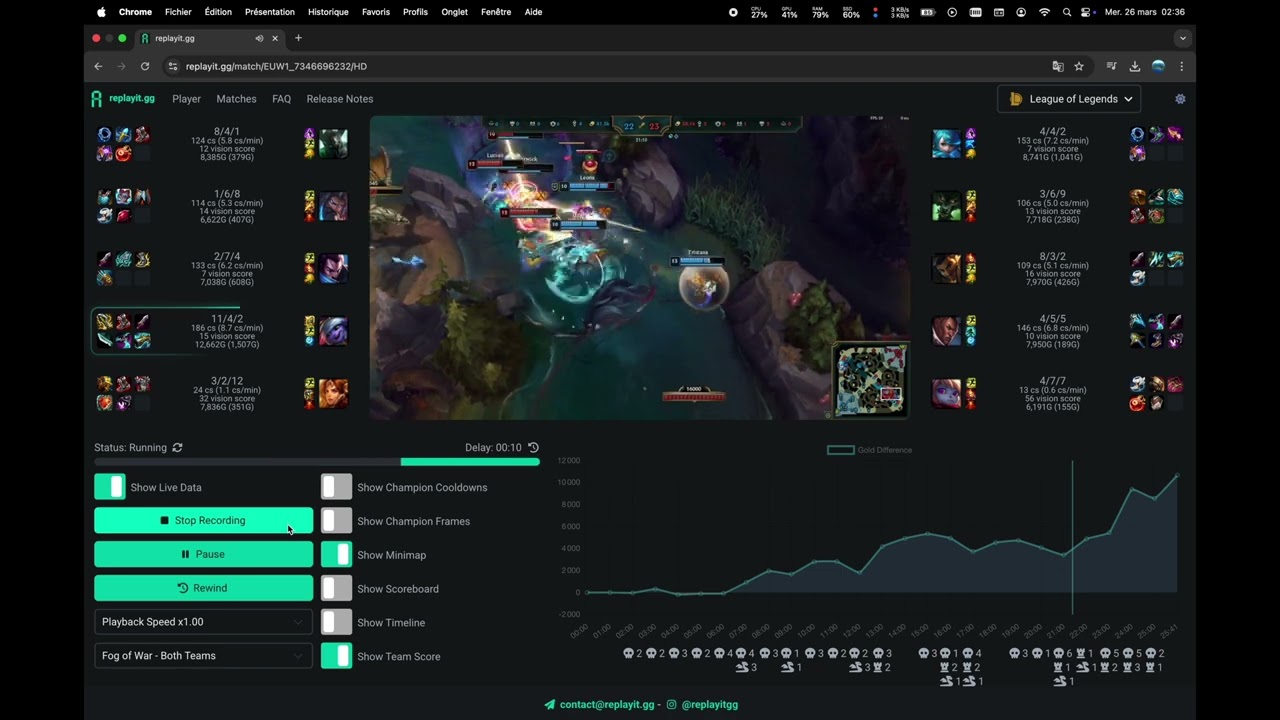Open Playback Speed x1.00 dropdown
Viewport: 1280px width, 720px height.
203,622
